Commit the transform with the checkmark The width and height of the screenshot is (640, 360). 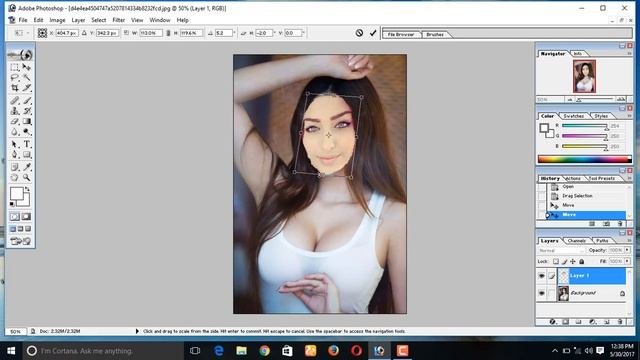tap(373, 33)
